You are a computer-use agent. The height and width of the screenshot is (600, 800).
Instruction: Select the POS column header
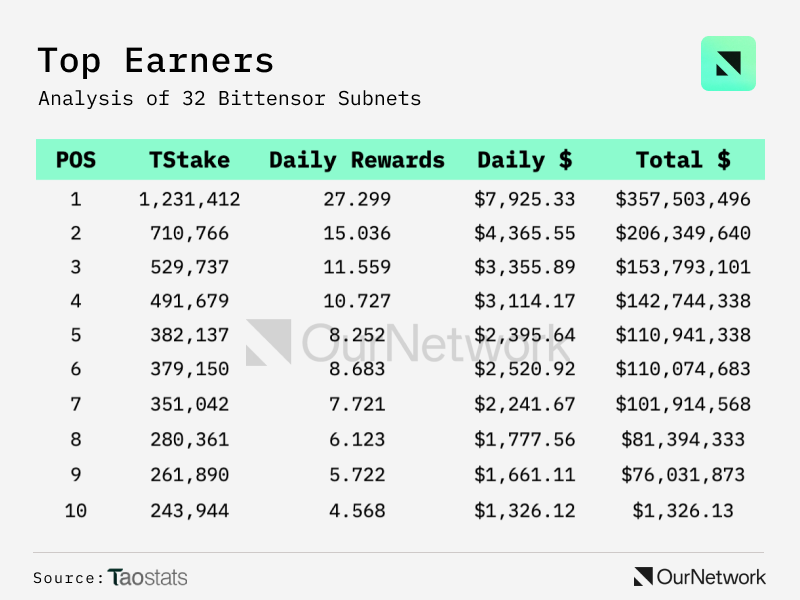[x=76, y=160]
